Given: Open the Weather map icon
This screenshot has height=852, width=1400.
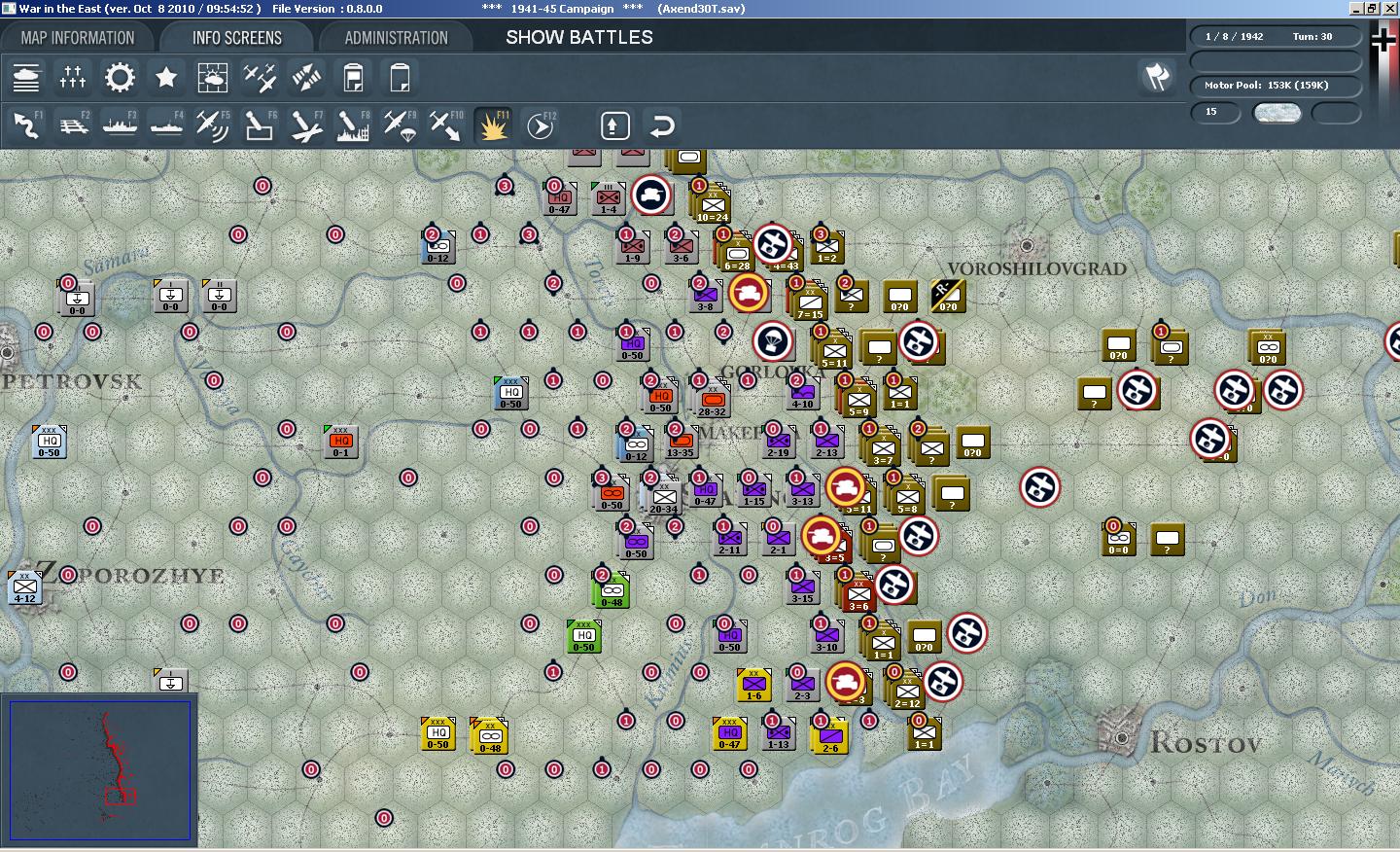Looking at the screenshot, I should pyautogui.click(x=213, y=77).
